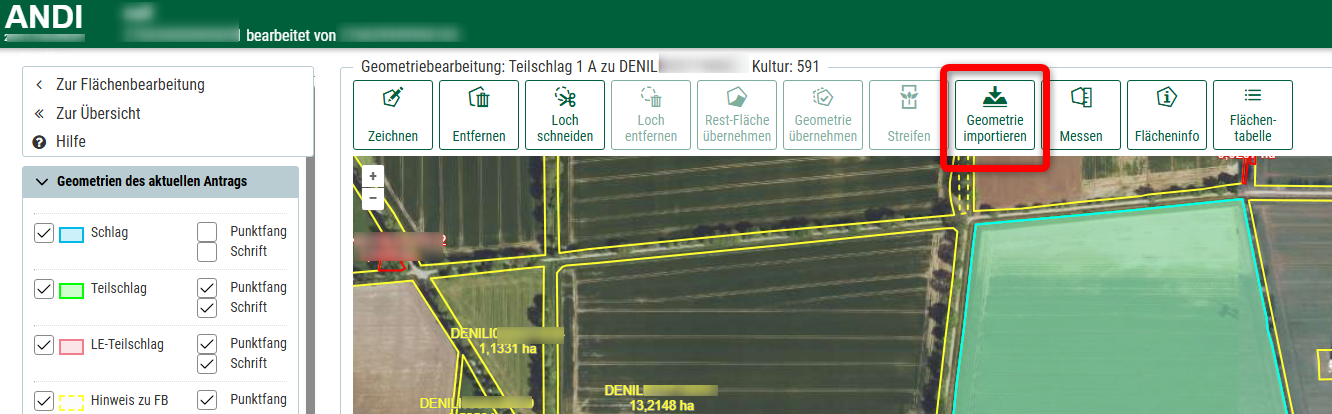Collapse Geometrien des aktuellen Antrags section
Screen dimensions: 1332x414
tap(160, 182)
